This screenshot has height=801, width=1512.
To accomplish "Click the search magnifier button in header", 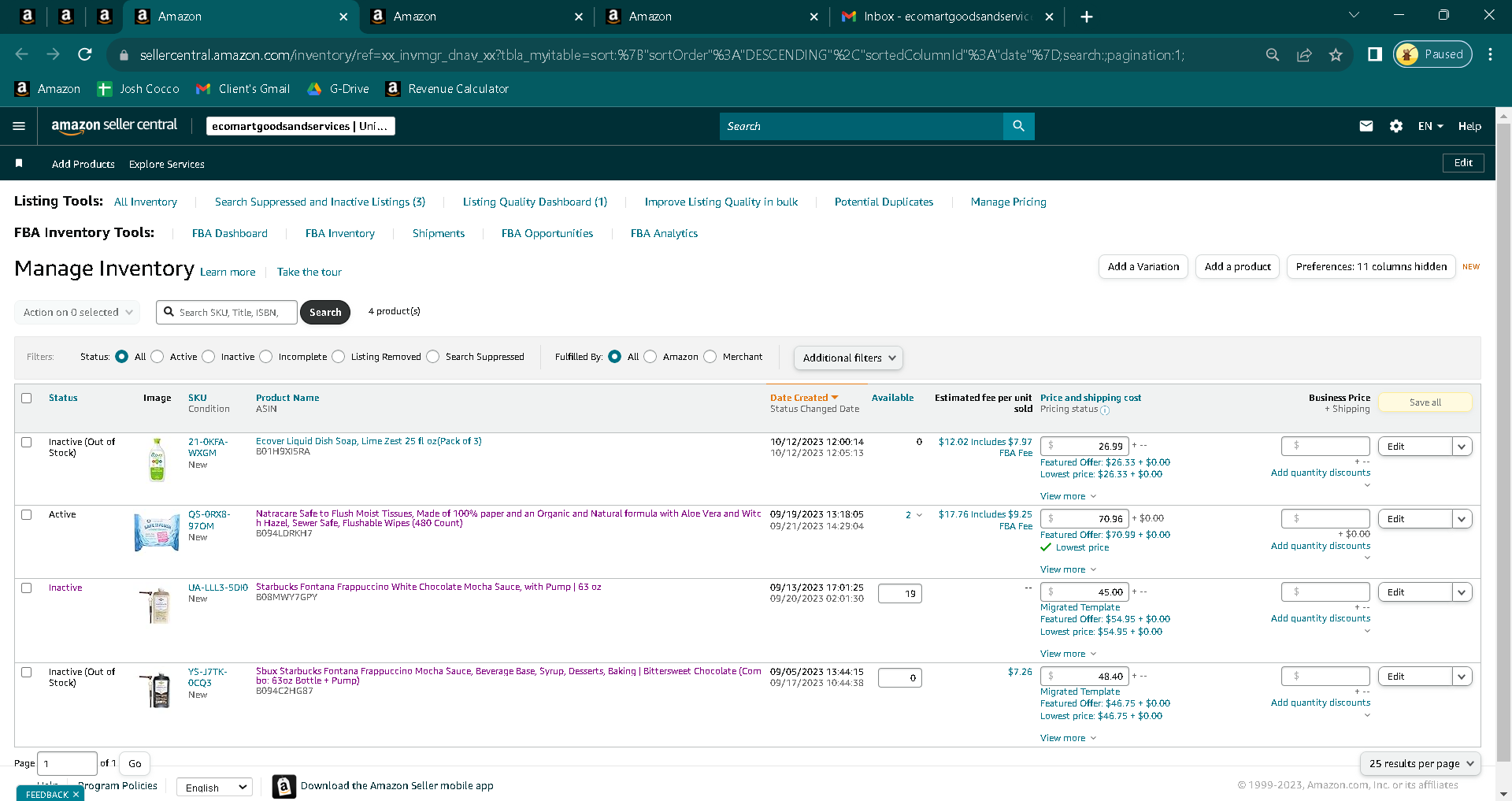I will click(1018, 126).
